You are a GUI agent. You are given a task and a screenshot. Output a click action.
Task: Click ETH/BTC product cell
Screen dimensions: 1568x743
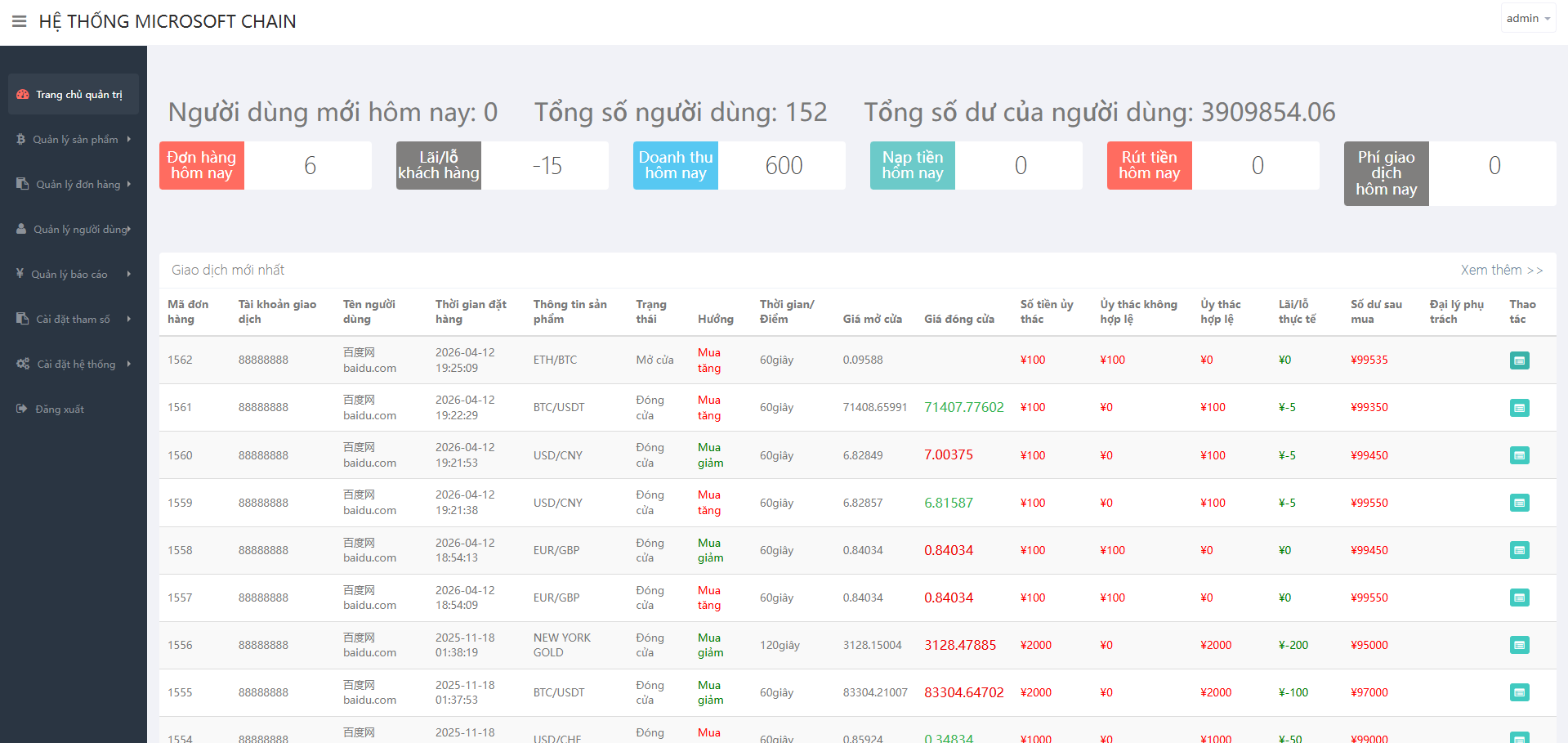click(555, 360)
